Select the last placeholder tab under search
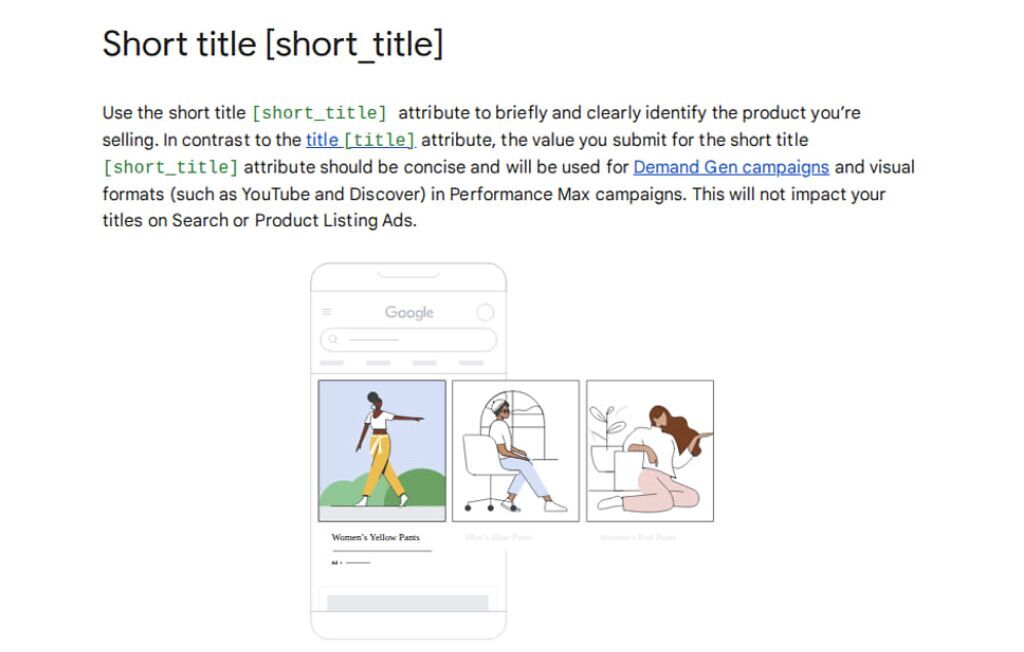This screenshot has width=1024, height=652. pos(471,363)
